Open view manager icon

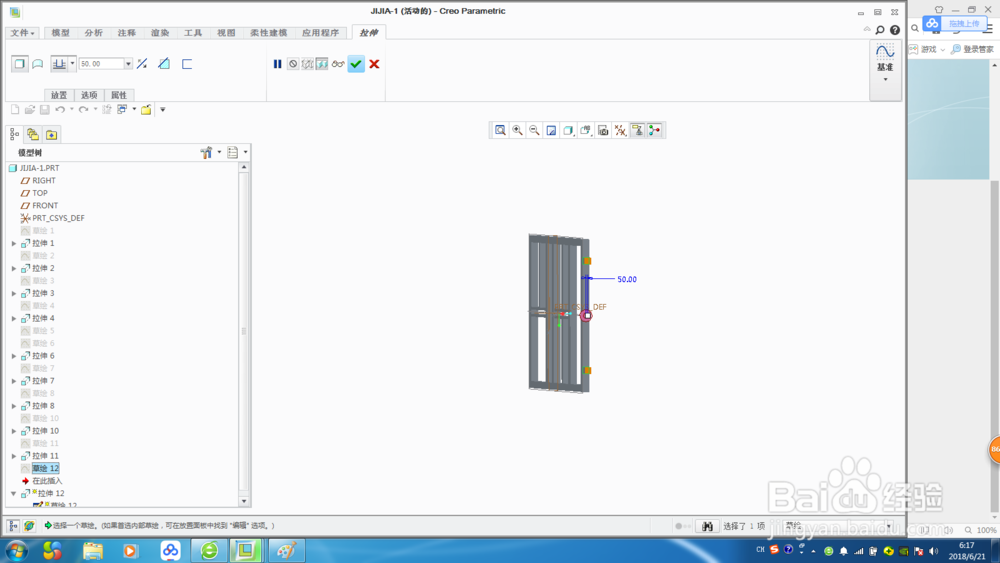coord(603,130)
